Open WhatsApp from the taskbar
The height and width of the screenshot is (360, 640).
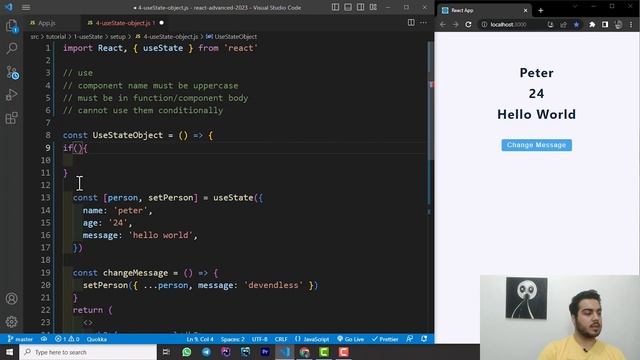coord(187,352)
